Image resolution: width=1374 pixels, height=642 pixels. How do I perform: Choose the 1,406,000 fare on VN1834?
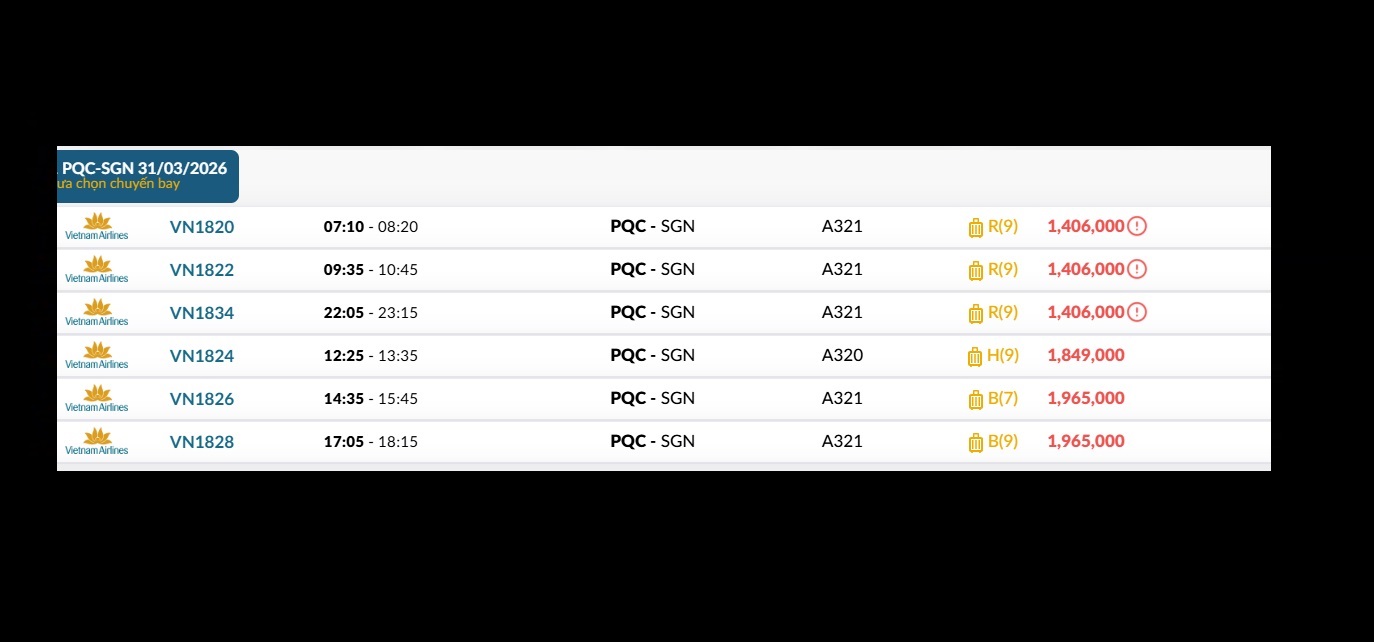(1086, 312)
